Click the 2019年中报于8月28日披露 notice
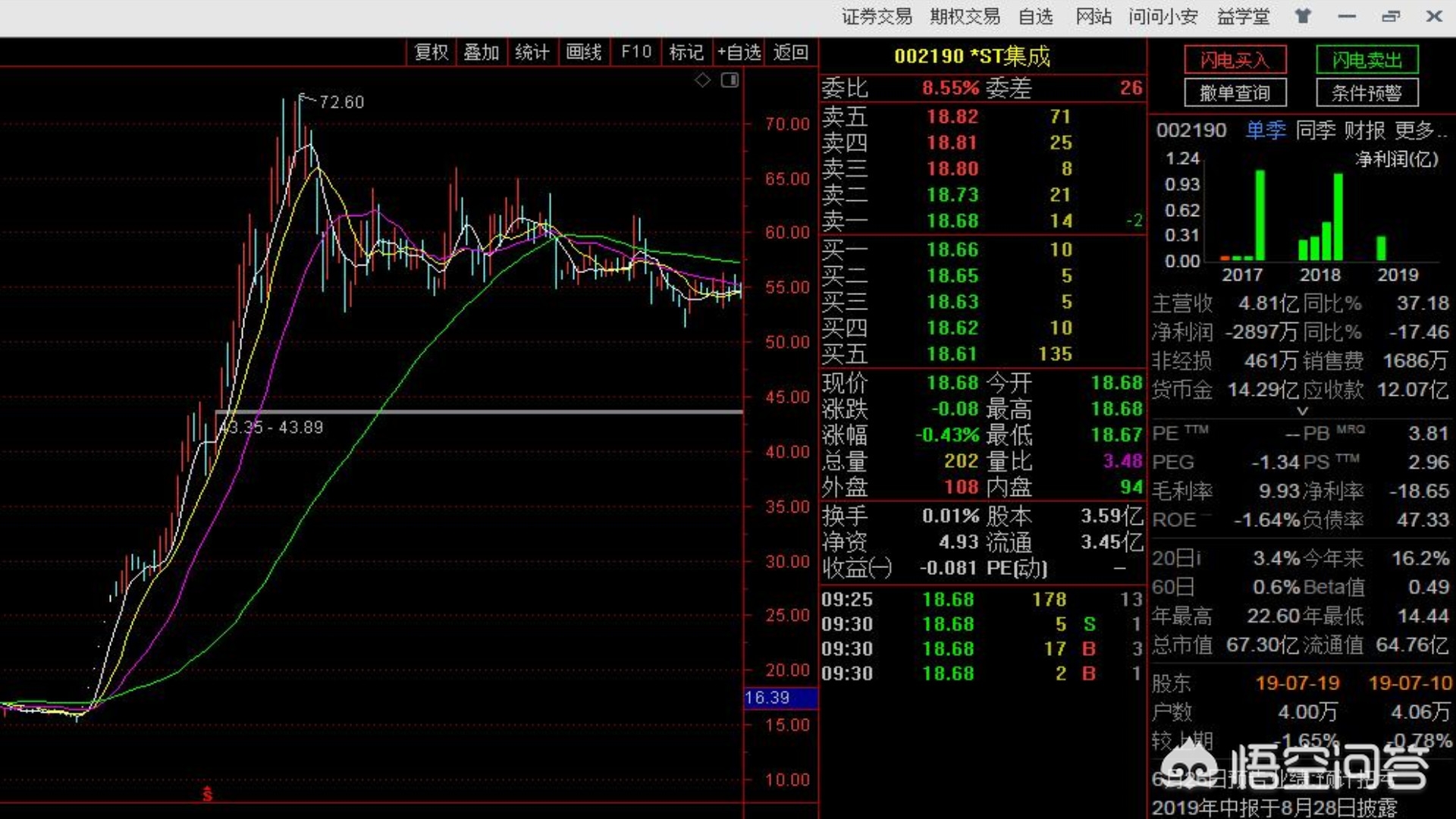This screenshot has width=1456, height=819. 1274,808
